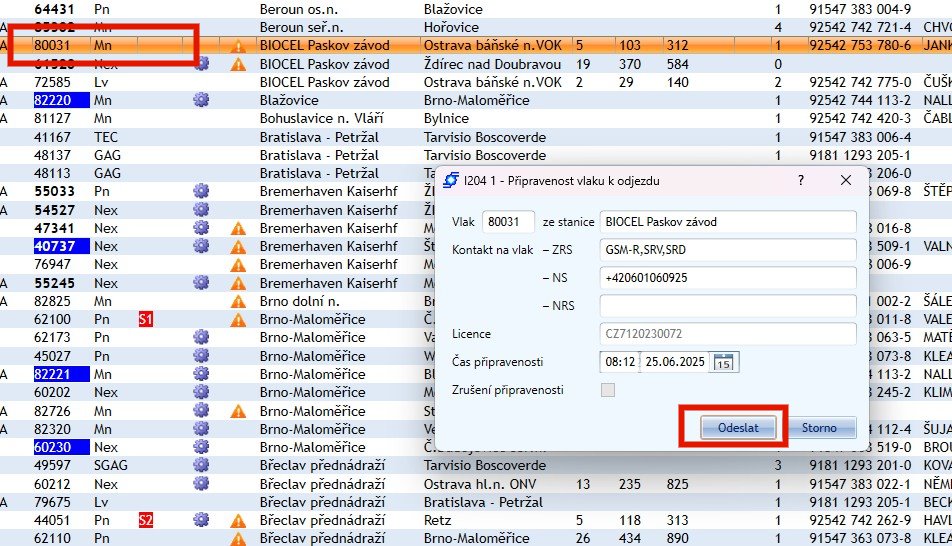The image size is (952, 546).
Task: Click the date field showing 25.06.2025
Action: click(674, 361)
